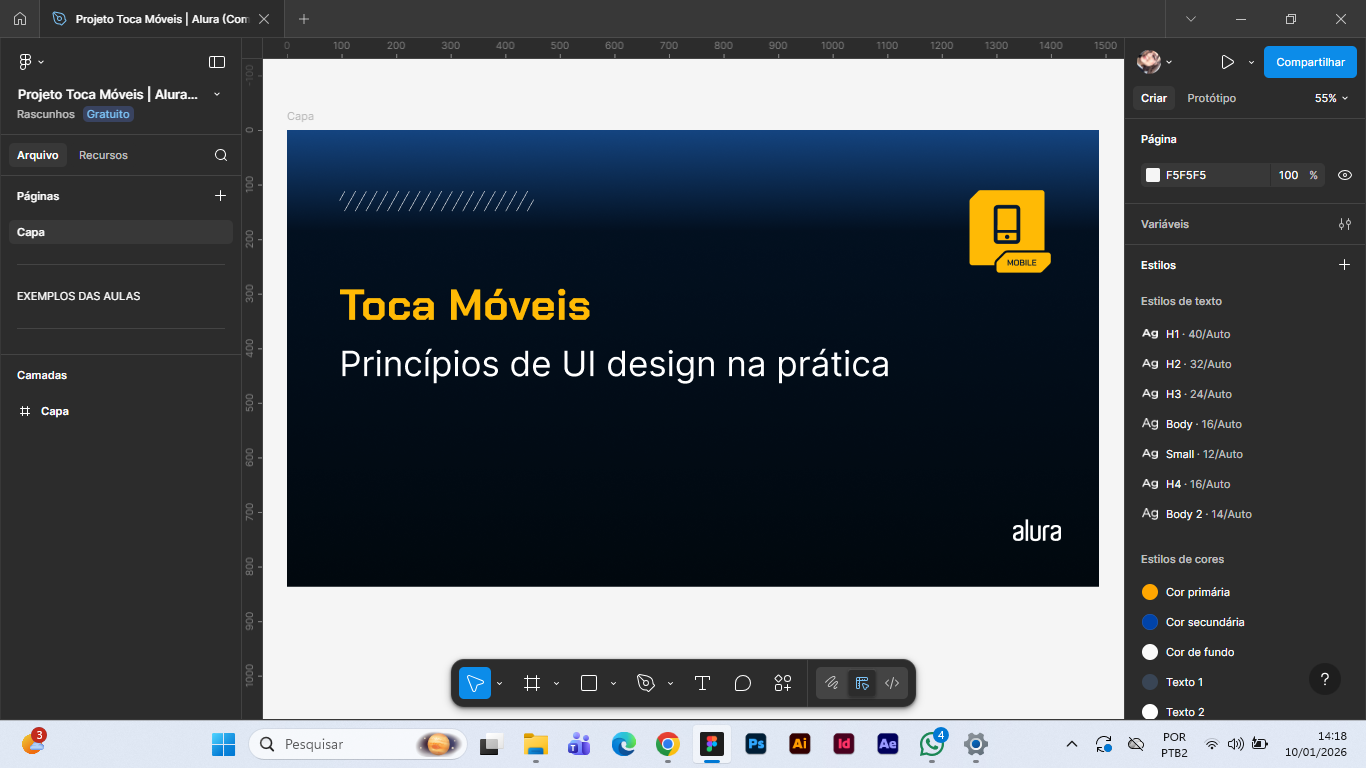Enable the annotate pencil mode
The height and width of the screenshot is (768, 1366).
832,683
